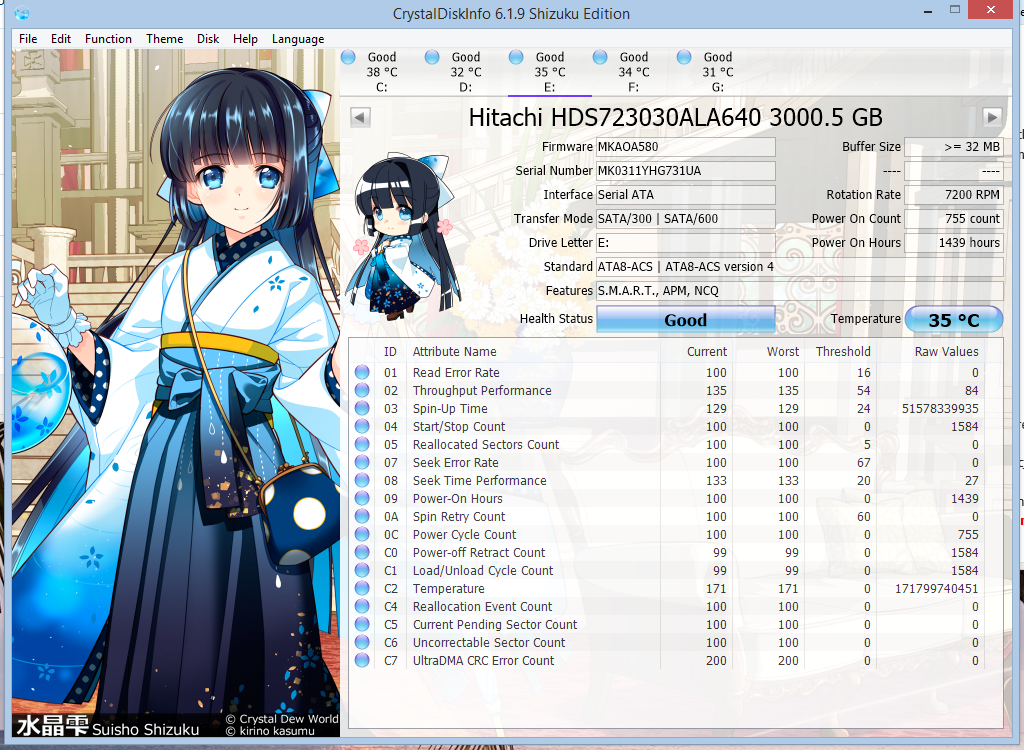1024x750 pixels.
Task: Open the Function menu
Action: click(x=108, y=39)
